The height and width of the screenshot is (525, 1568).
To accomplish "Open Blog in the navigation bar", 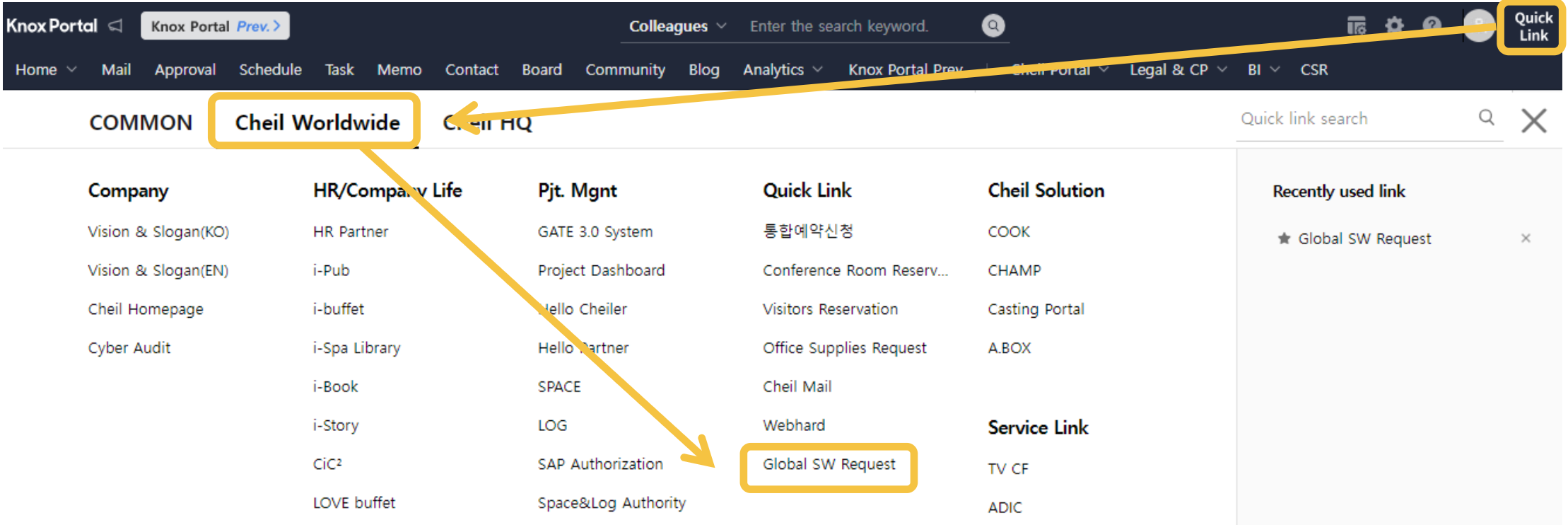I will (704, 69).
